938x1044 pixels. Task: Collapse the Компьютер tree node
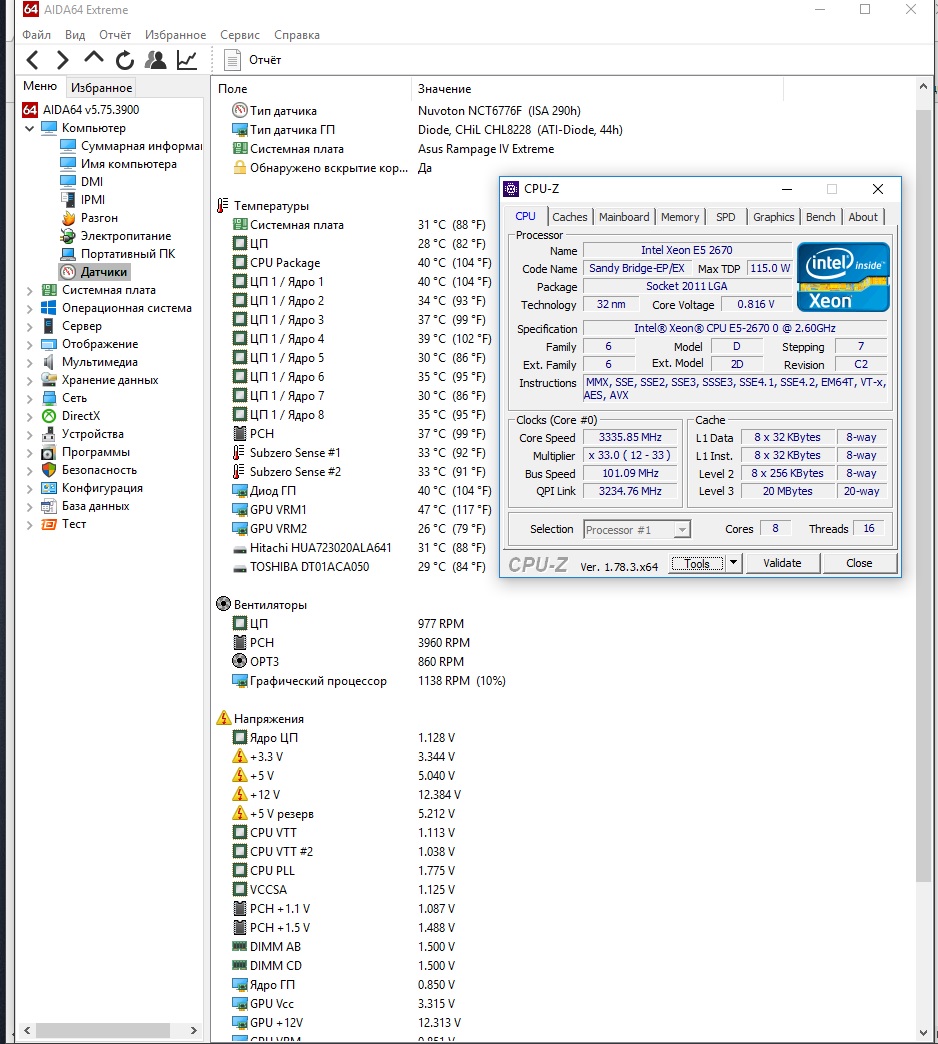(29, 128)
